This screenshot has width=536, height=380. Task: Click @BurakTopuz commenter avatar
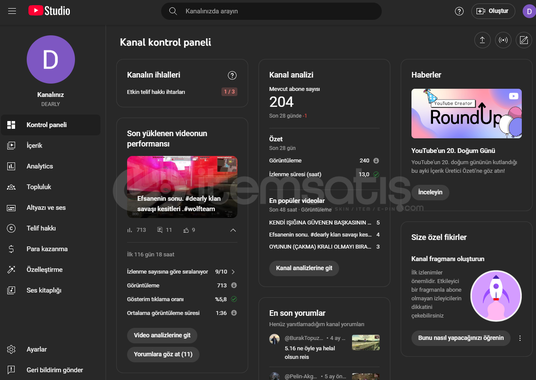pyautogui.click(x=274, y=339)
